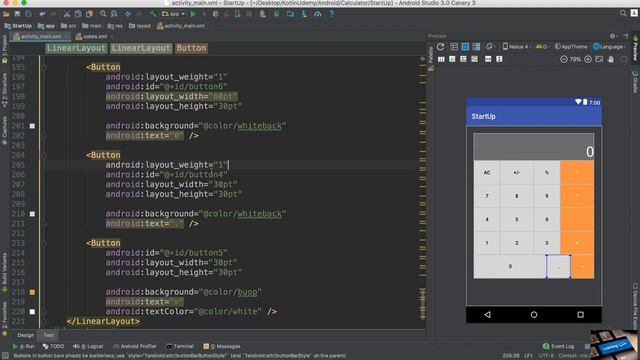Click AC button in calculator preview
640x360 pixels.
tap(487, 172)
